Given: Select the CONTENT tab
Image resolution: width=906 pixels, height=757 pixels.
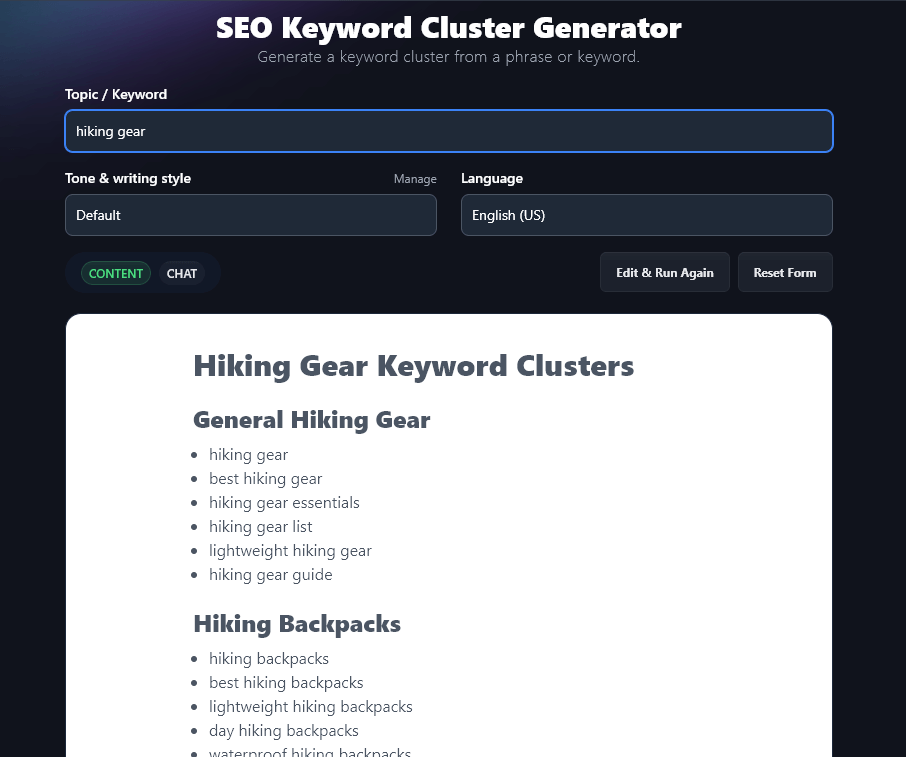Looking at the screenshot, I should [115, 273].
